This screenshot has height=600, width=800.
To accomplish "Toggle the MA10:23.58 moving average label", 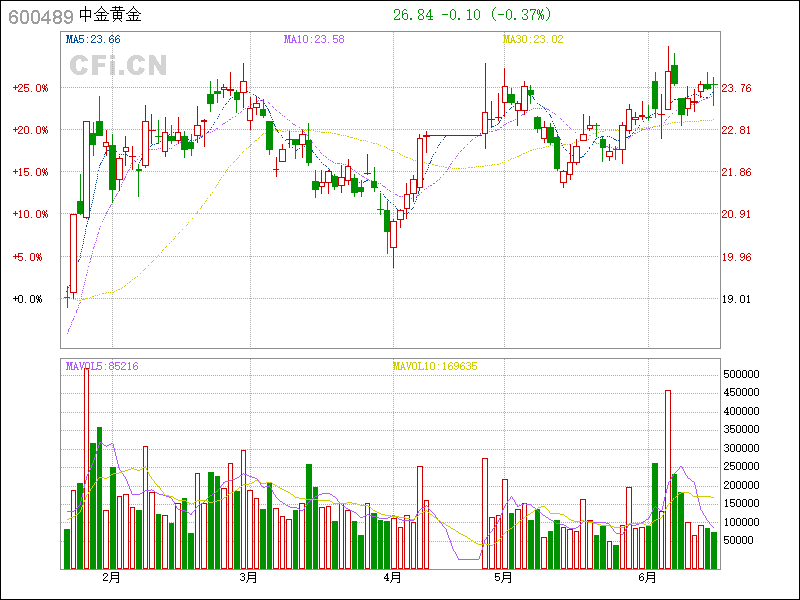I will (314, 39).
